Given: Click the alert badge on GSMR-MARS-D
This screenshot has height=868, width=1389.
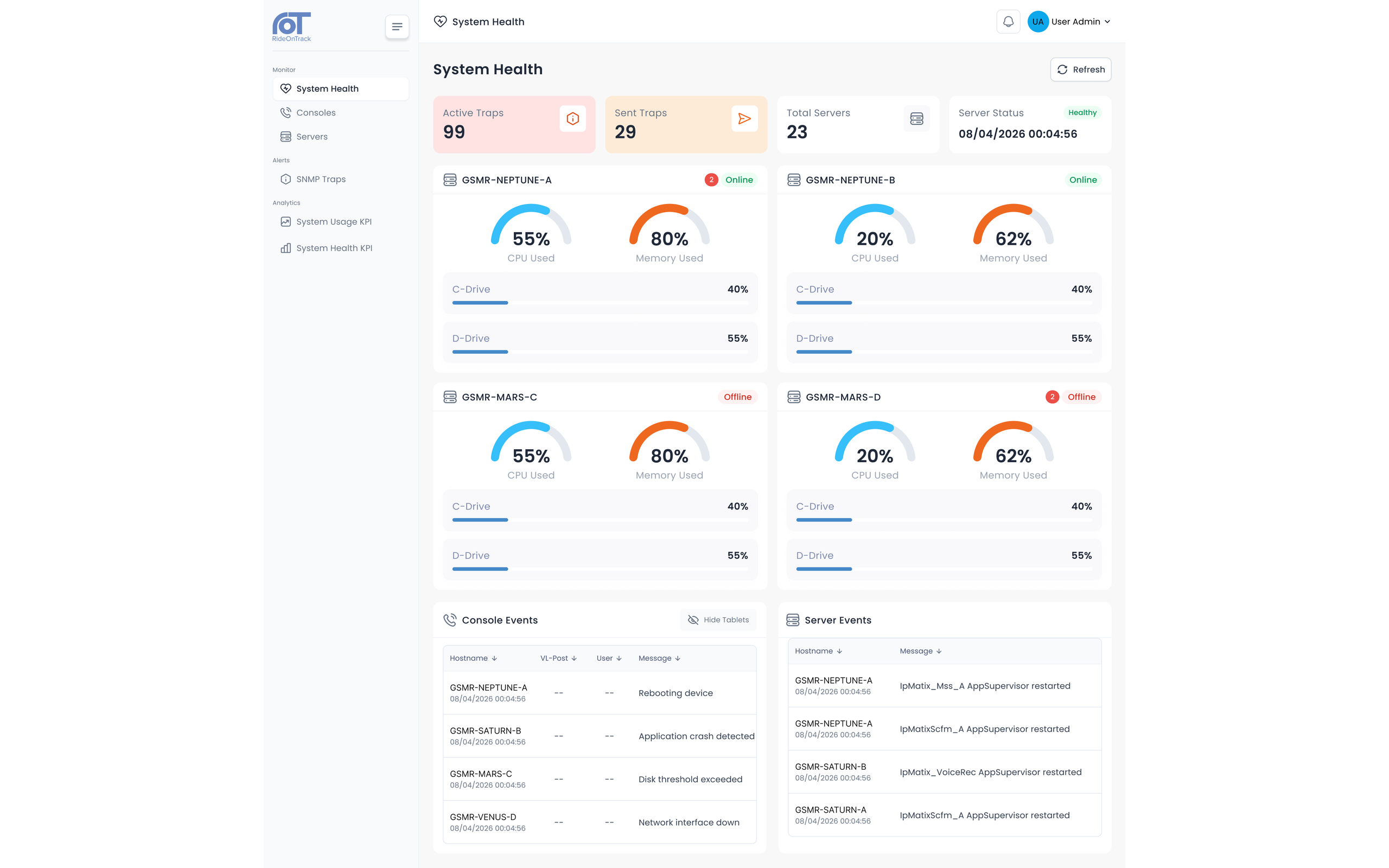Looking at the screenshot, I should tap(1052, 397).
